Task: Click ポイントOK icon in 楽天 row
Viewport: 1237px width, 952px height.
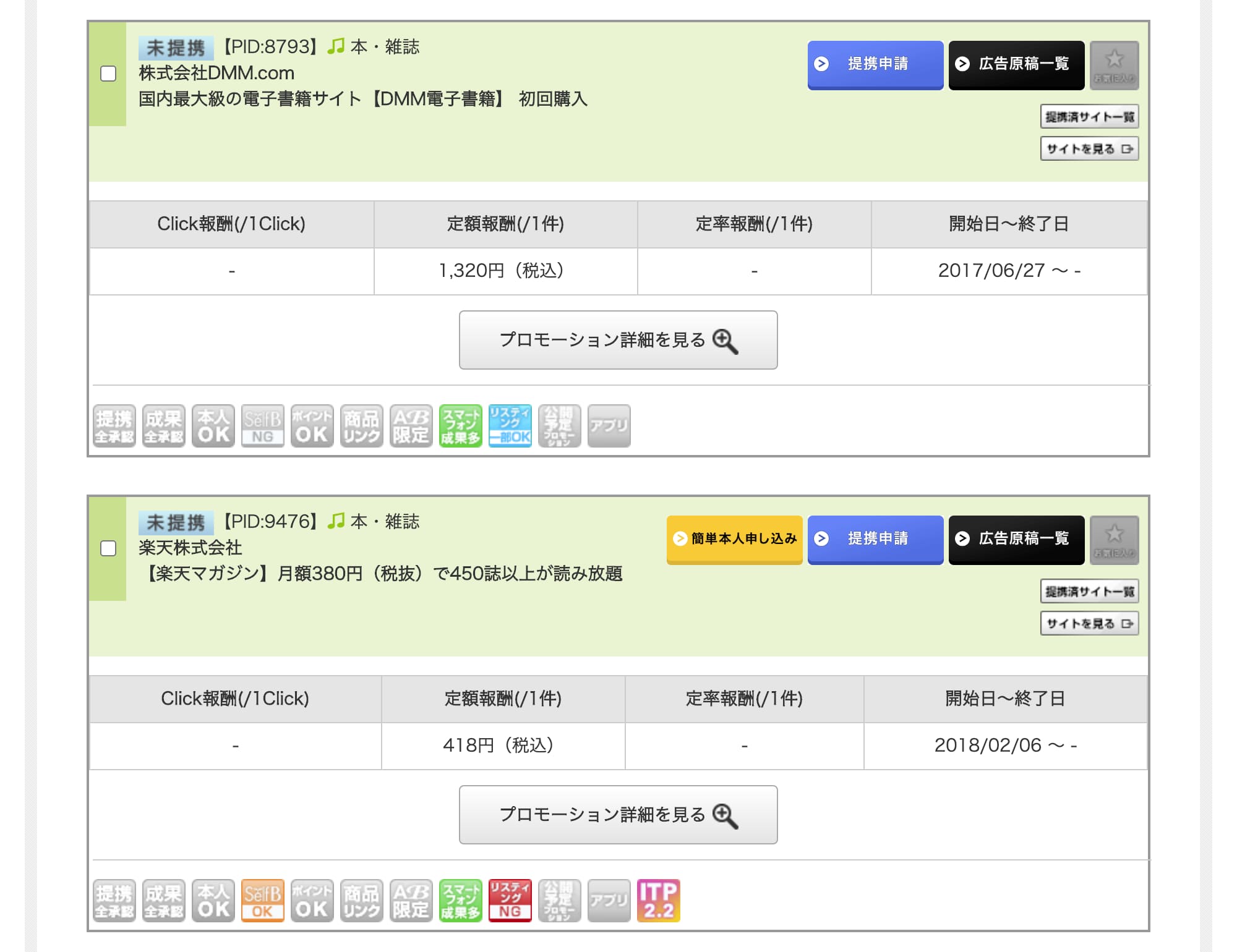Action: tap(312, 901)
